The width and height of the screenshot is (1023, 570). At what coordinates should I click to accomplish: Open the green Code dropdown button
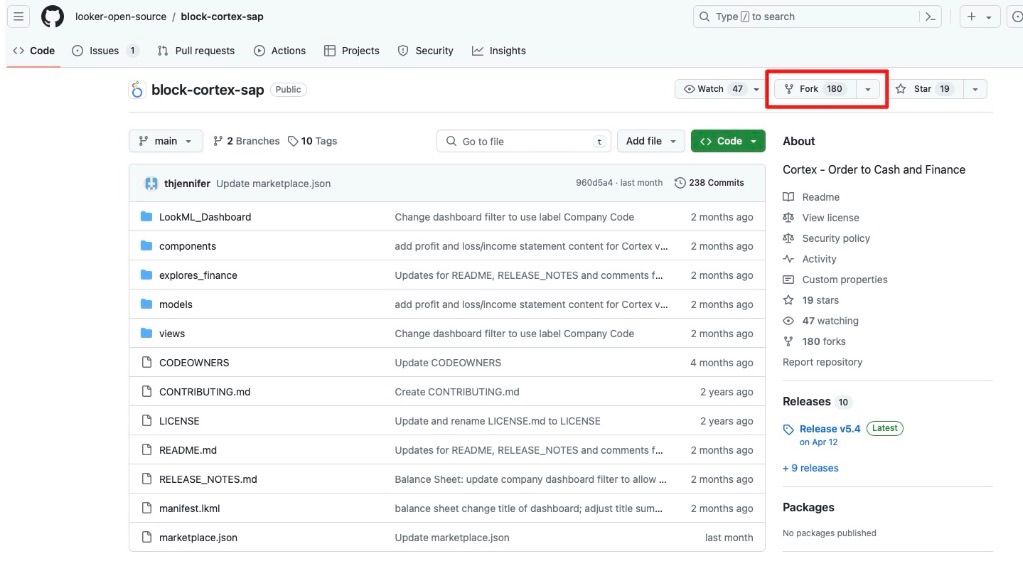pos(728,141)
